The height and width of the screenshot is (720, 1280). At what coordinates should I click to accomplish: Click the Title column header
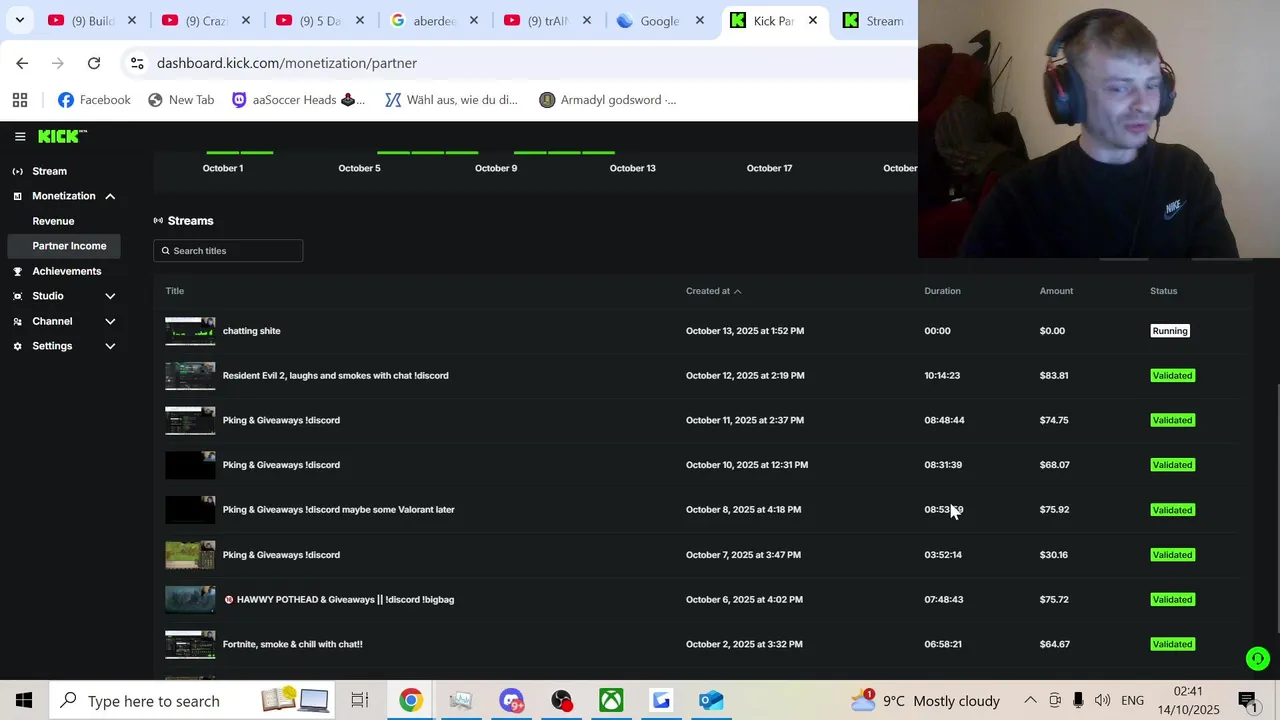175,291
